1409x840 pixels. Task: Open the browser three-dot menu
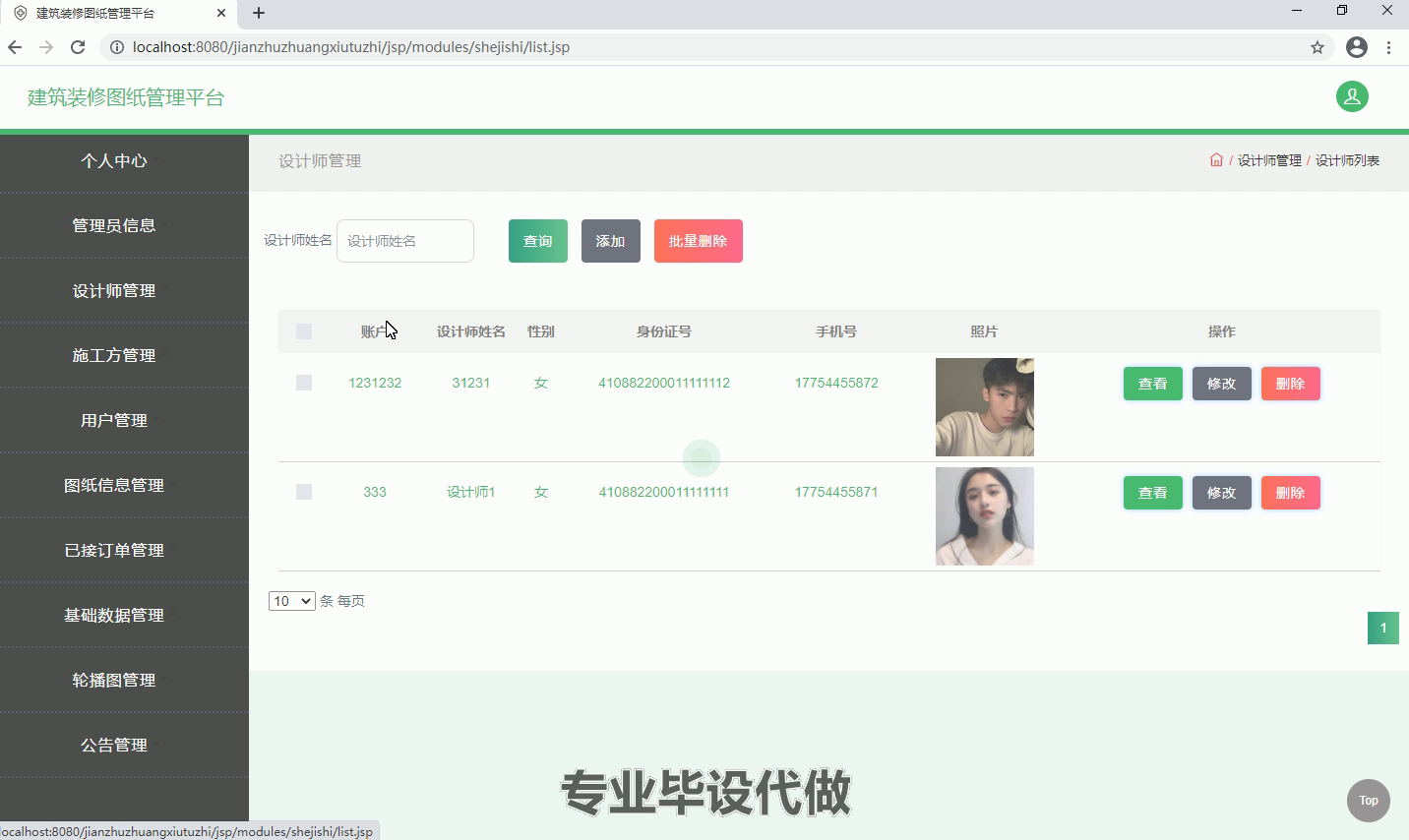click(1388, 47)
